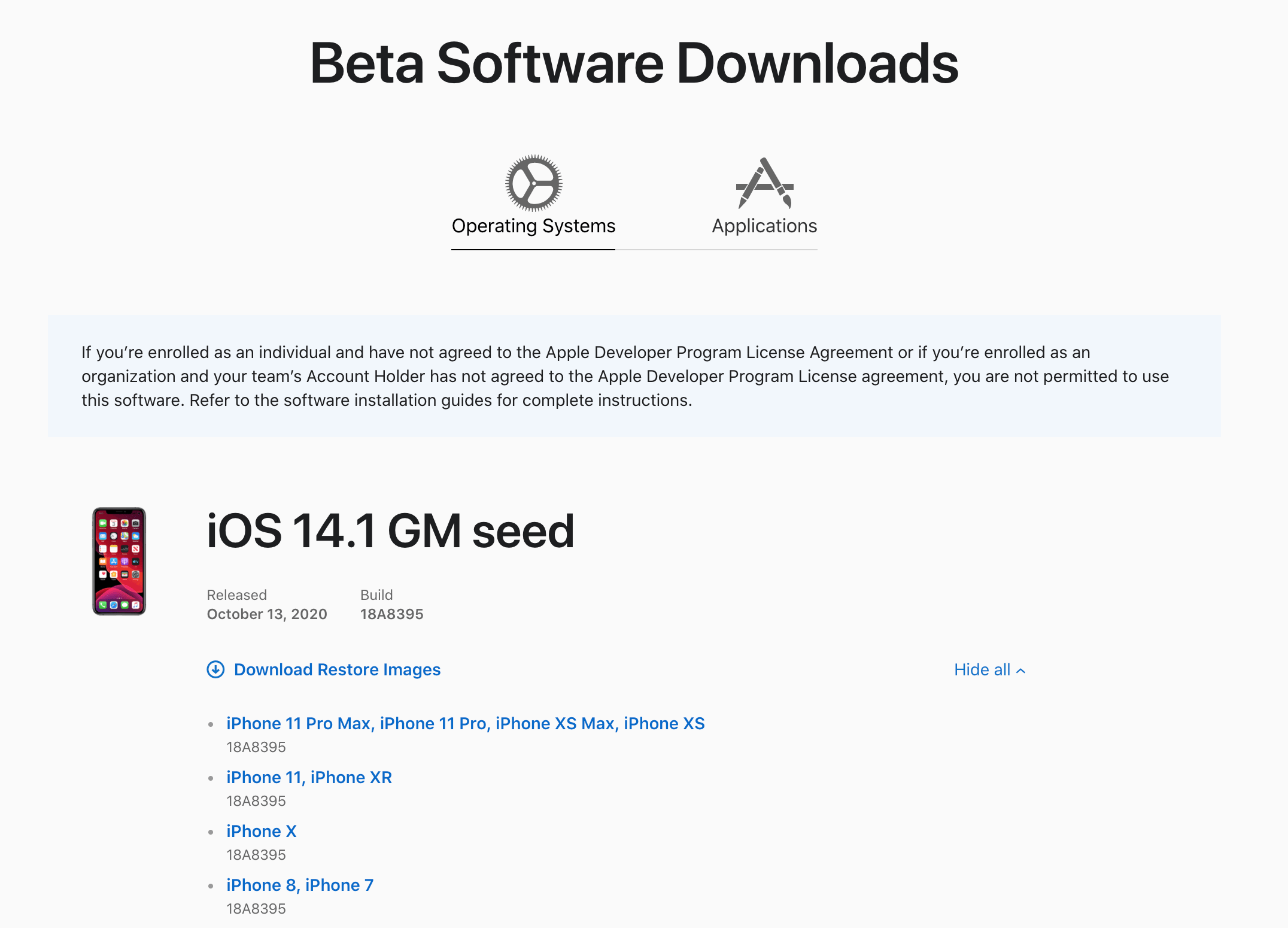Image resolution: width=1288 pixels, height=928 pixels.
Task: Click the Operating Systems gear icon
Action: (x=533, y=183)
